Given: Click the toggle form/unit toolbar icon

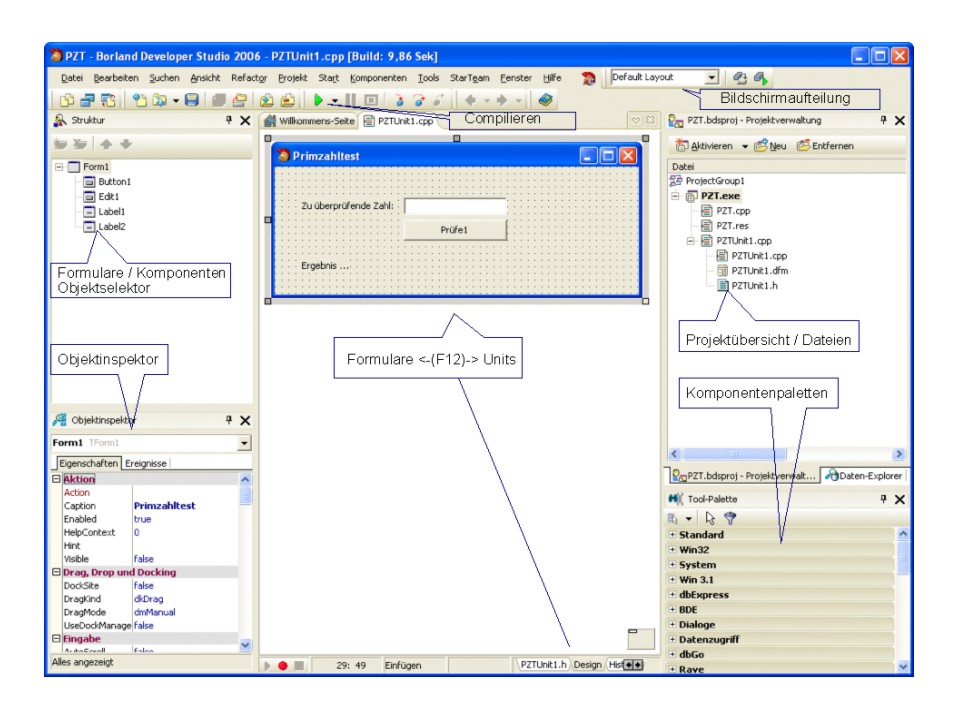Looking at the screenshot, I should pyautogui.click(x=108, y=100).
